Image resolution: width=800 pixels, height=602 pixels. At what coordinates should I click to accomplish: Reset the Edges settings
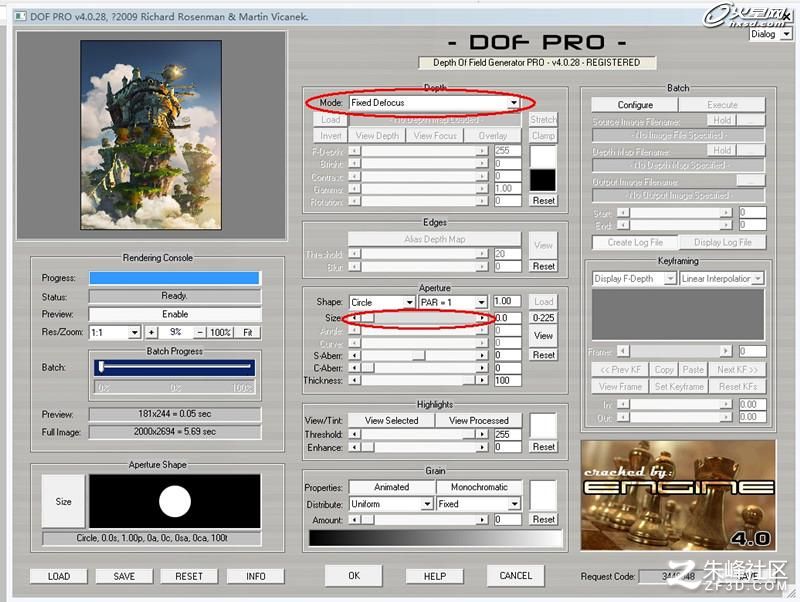click(543, 266)
